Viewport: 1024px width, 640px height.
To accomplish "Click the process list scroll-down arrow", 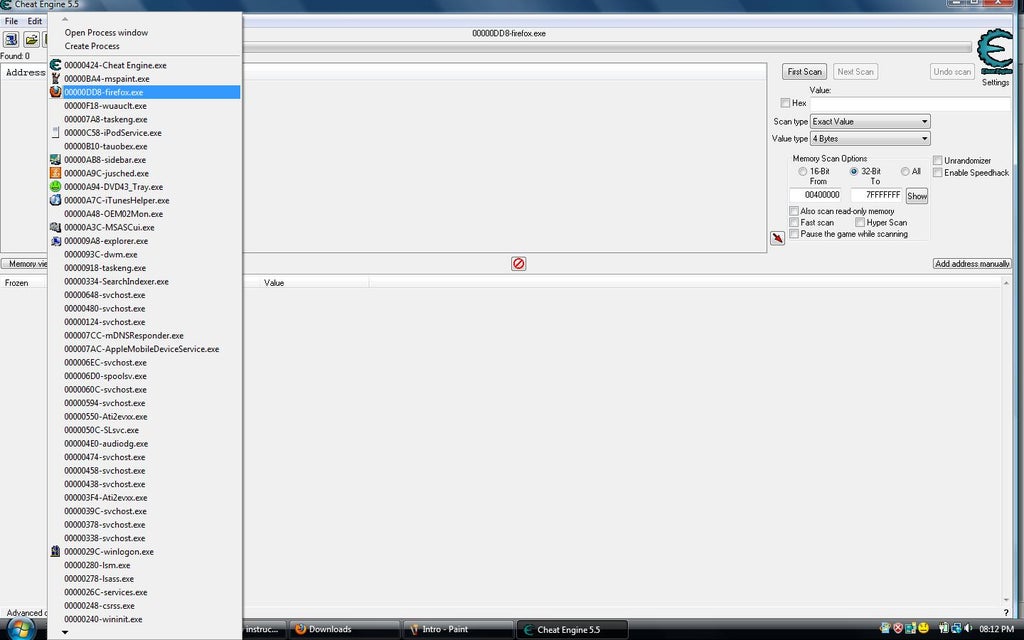I will click(65, 632).
